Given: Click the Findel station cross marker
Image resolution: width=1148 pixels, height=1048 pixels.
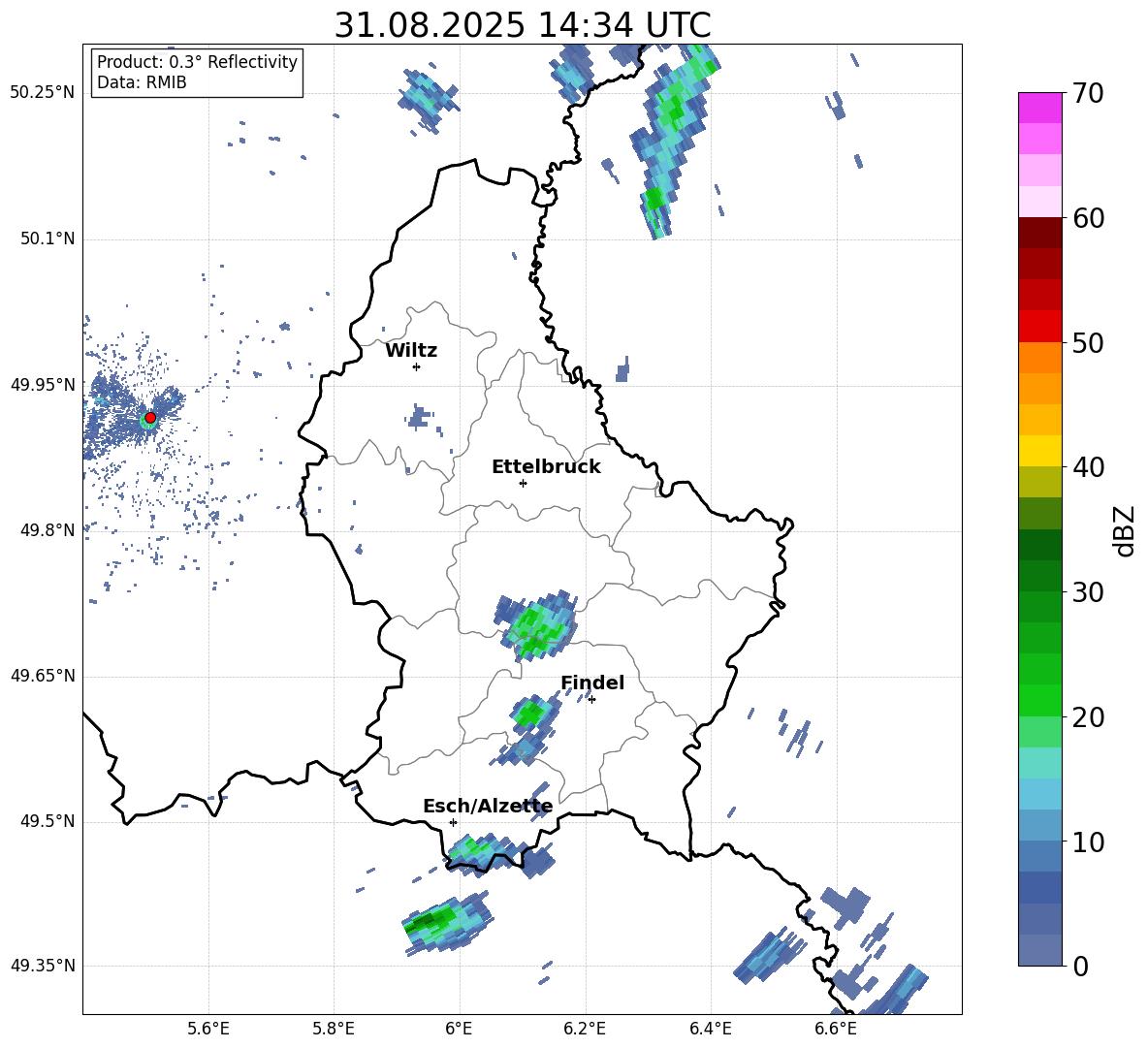Looking at the screenshot, I should pos(591,700).
